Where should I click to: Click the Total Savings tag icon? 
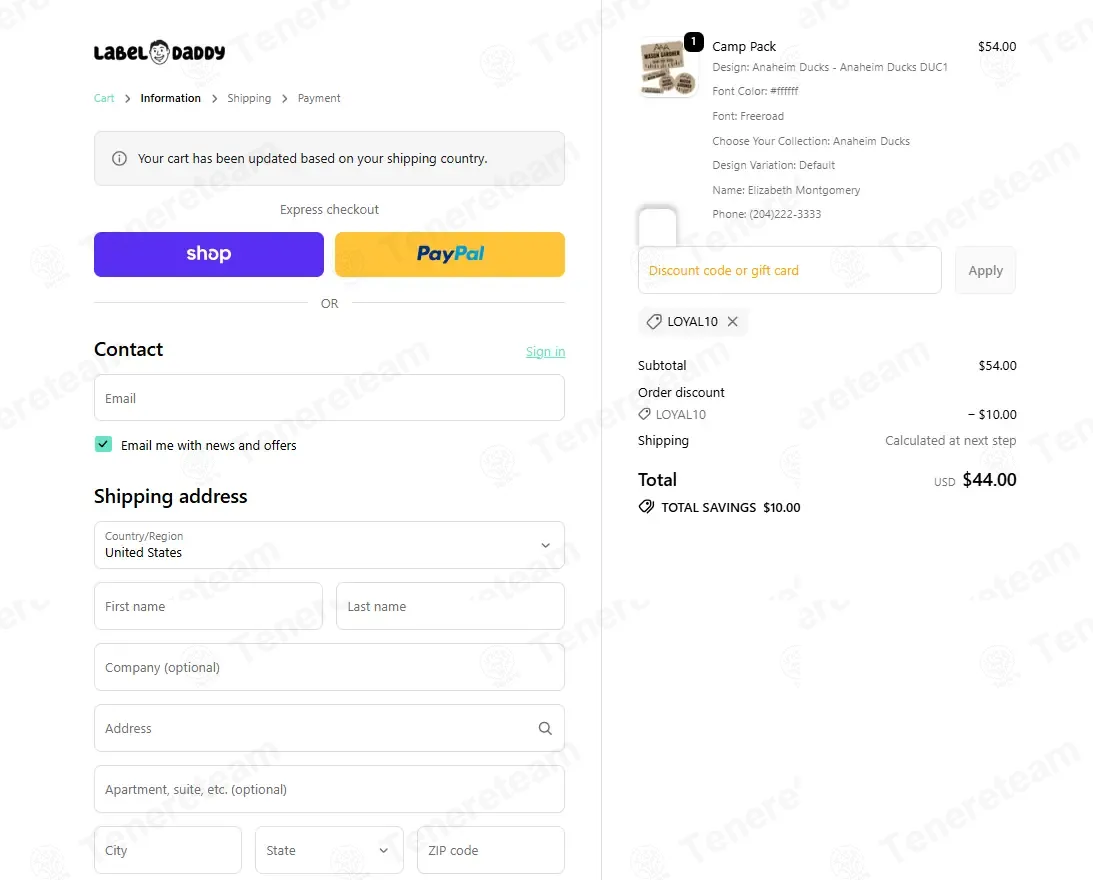[647, 507]
